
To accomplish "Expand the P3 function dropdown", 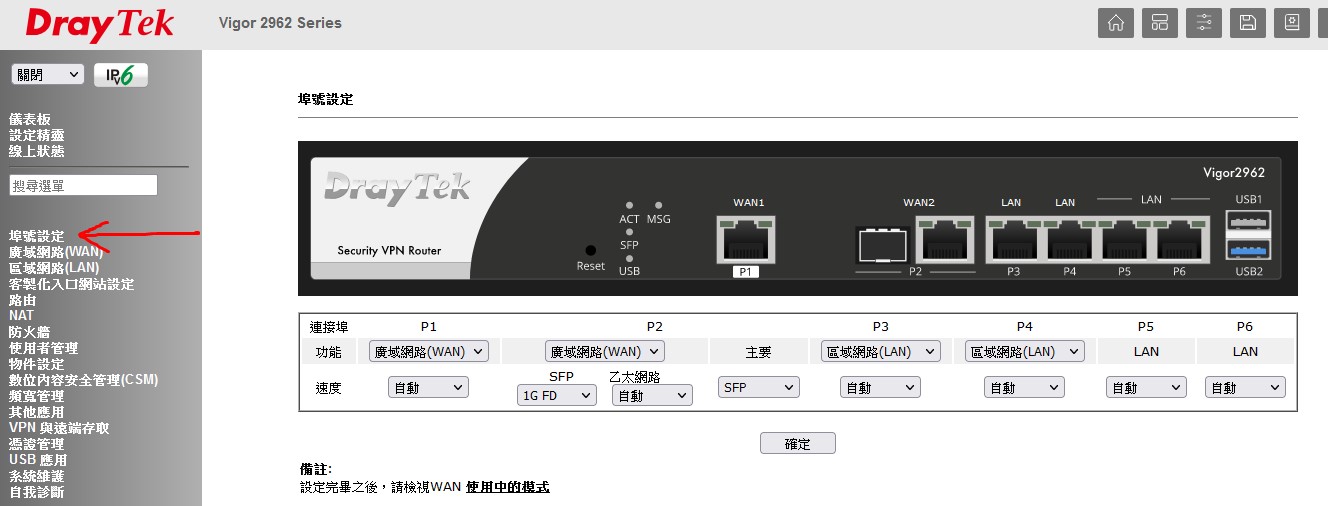I will [880, 351].
